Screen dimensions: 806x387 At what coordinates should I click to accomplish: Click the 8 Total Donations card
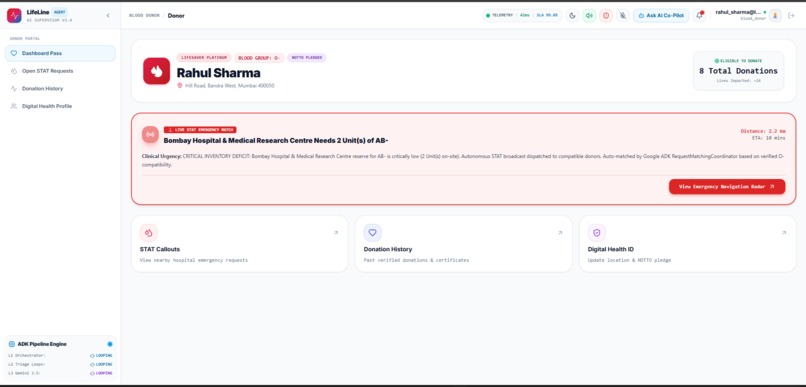point(738,71)
